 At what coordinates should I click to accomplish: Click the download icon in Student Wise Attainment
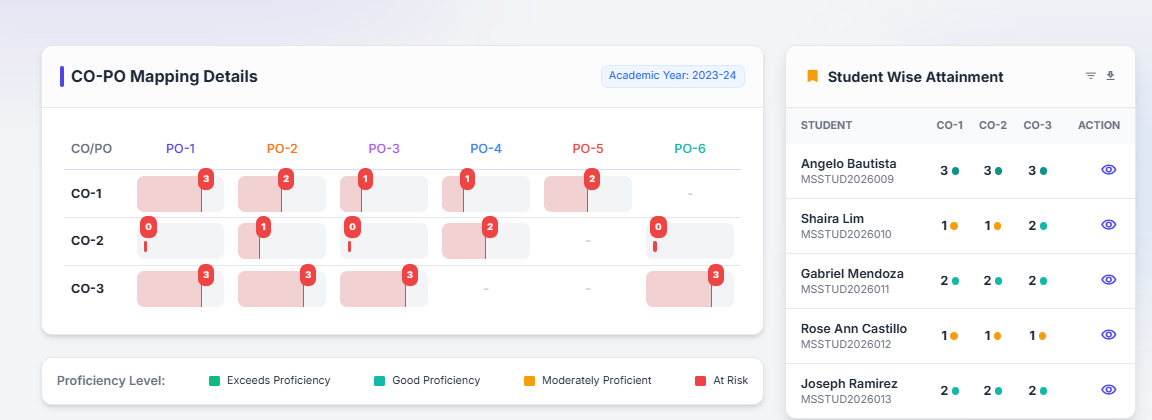[1110, 76]
